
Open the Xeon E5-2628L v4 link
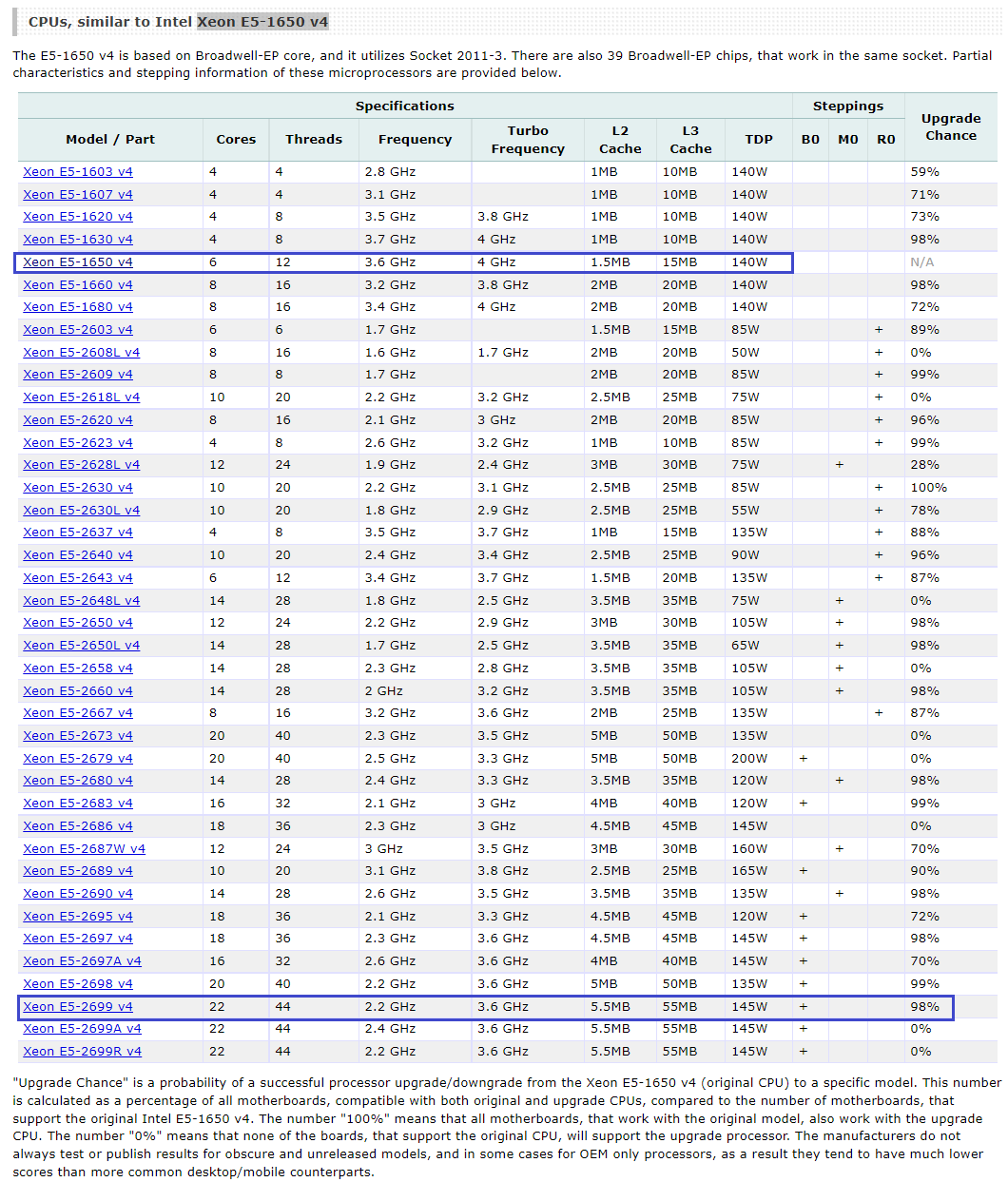coord(81,465)
